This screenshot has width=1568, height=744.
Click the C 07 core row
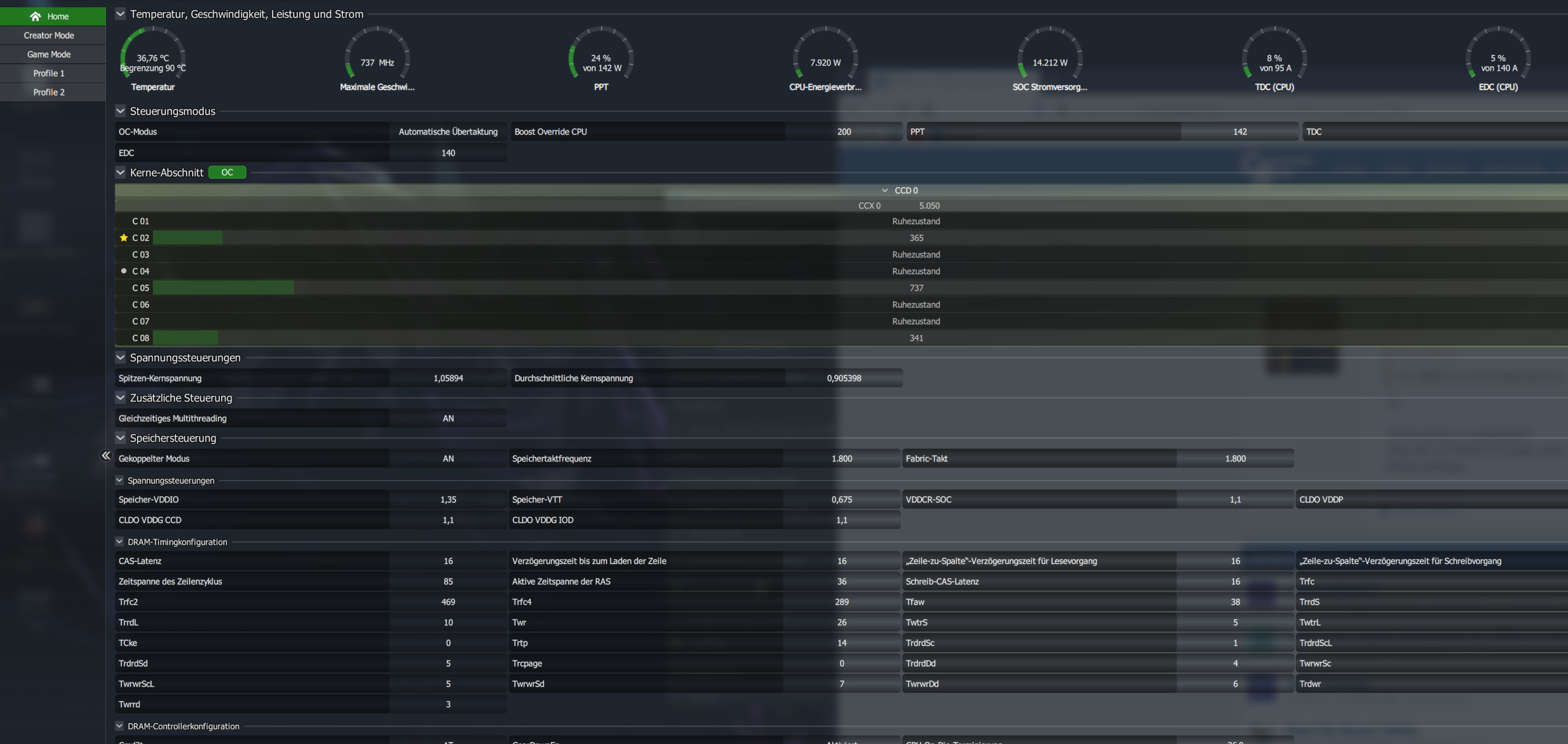[841, 321]
